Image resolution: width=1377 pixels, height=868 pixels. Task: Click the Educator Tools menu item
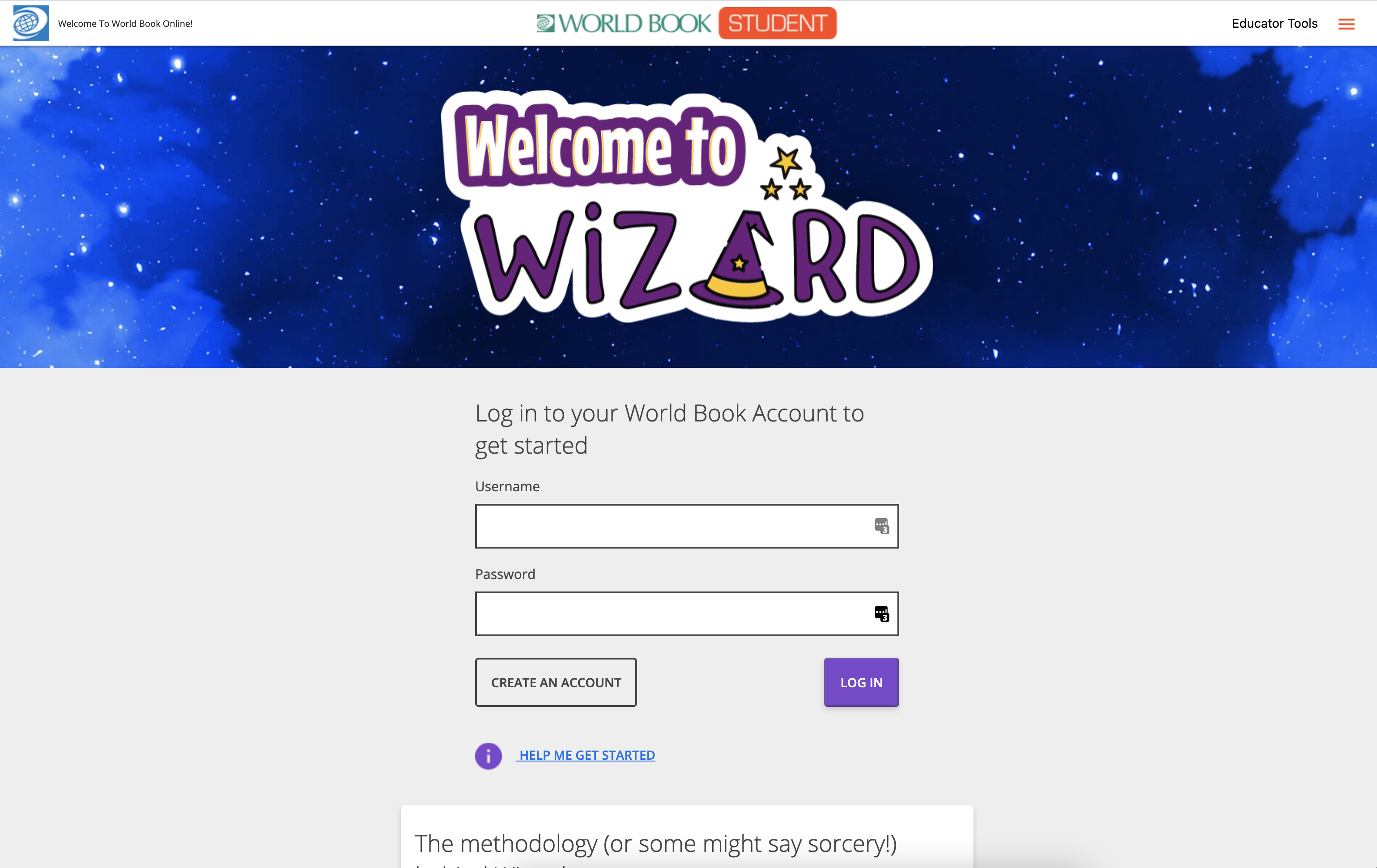click(x=1276, y=23)
